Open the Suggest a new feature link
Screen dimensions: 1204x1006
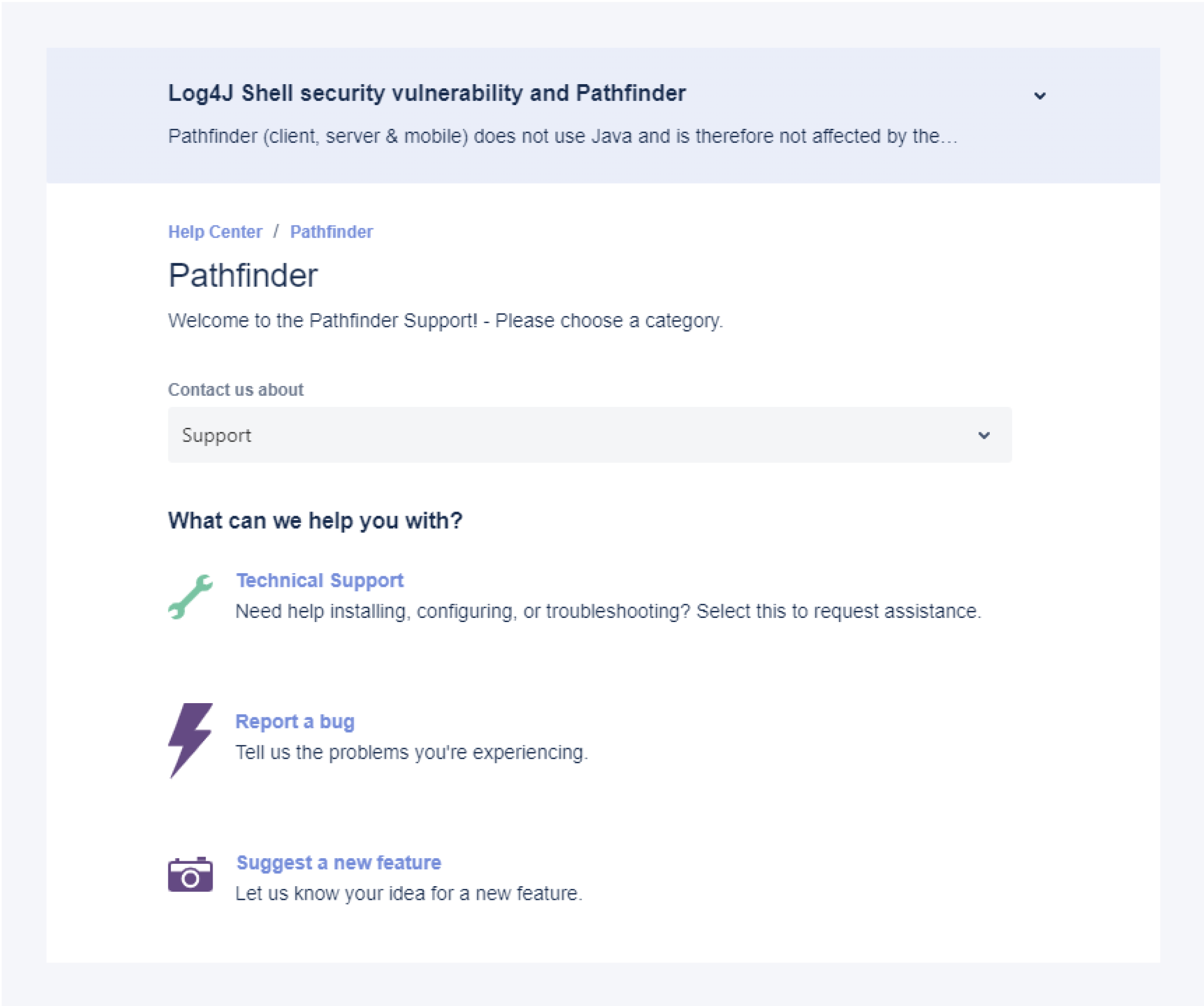pos(338,863)
